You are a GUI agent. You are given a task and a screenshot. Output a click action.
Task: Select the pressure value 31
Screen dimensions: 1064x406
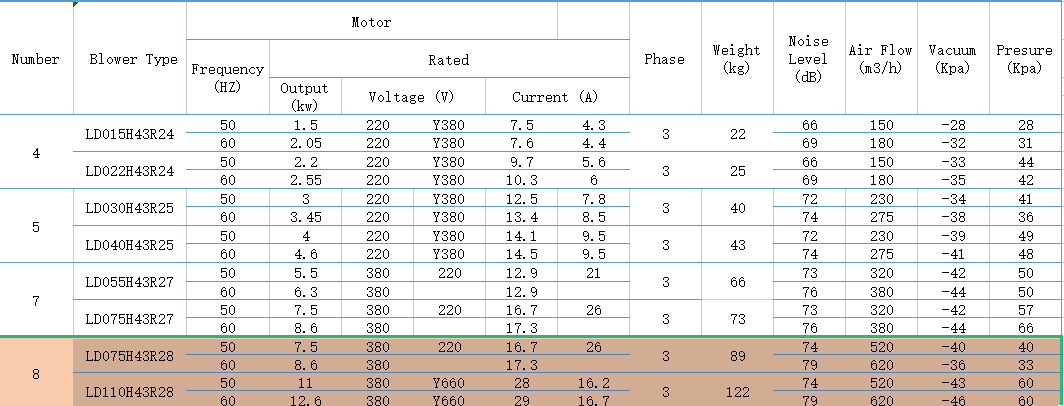click(x=1025, y=143)
